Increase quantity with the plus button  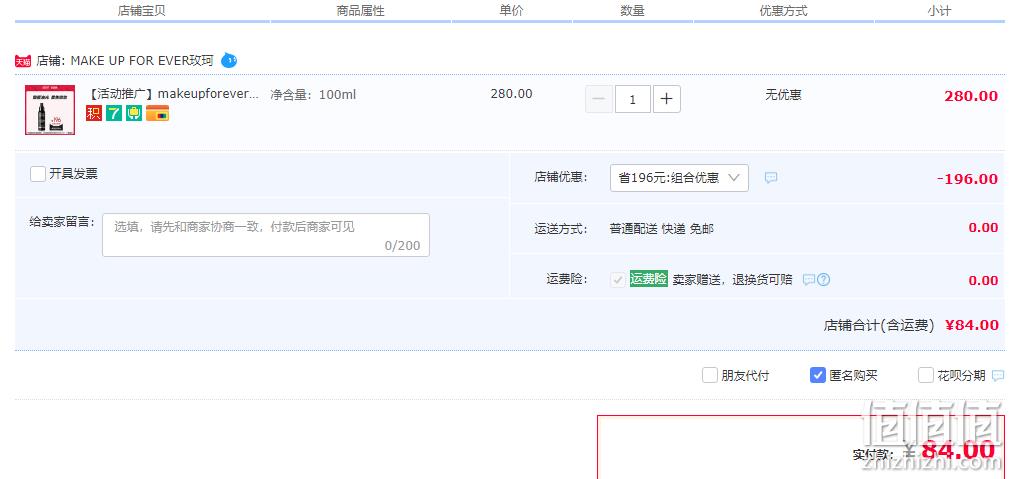coord(667,99)
